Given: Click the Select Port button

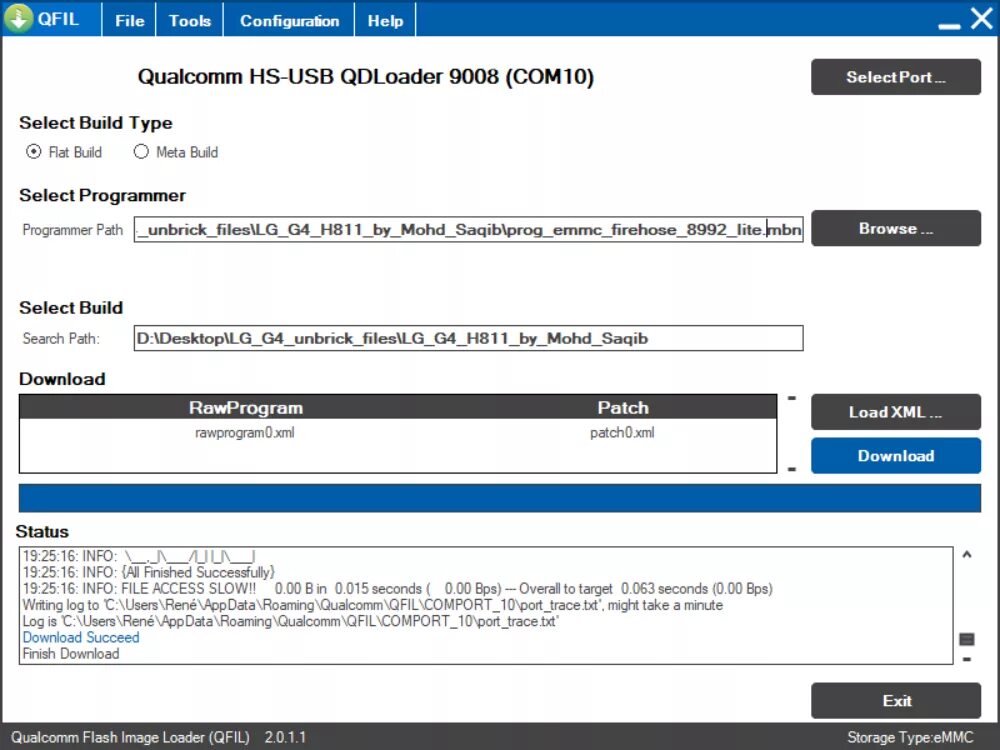Looking at the screenshot, I should 895,77.
